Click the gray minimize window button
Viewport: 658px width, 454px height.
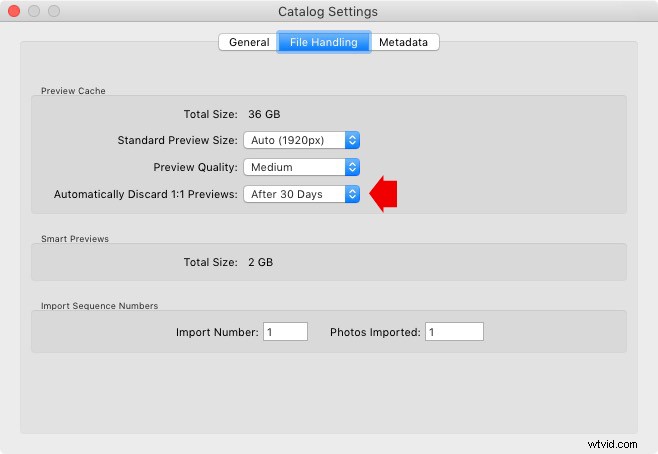34,11
